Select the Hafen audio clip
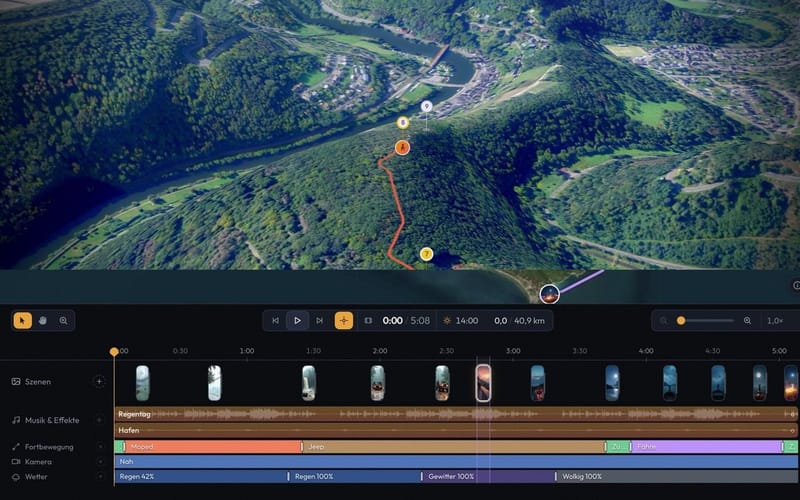This screenshot has height=500, width=800. coord(456,430)
